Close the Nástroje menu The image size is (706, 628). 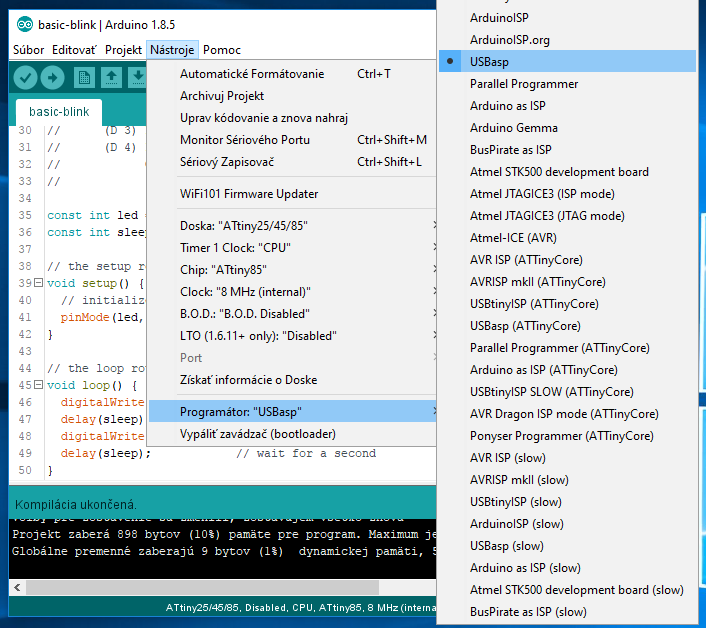(x=172, y=50)
